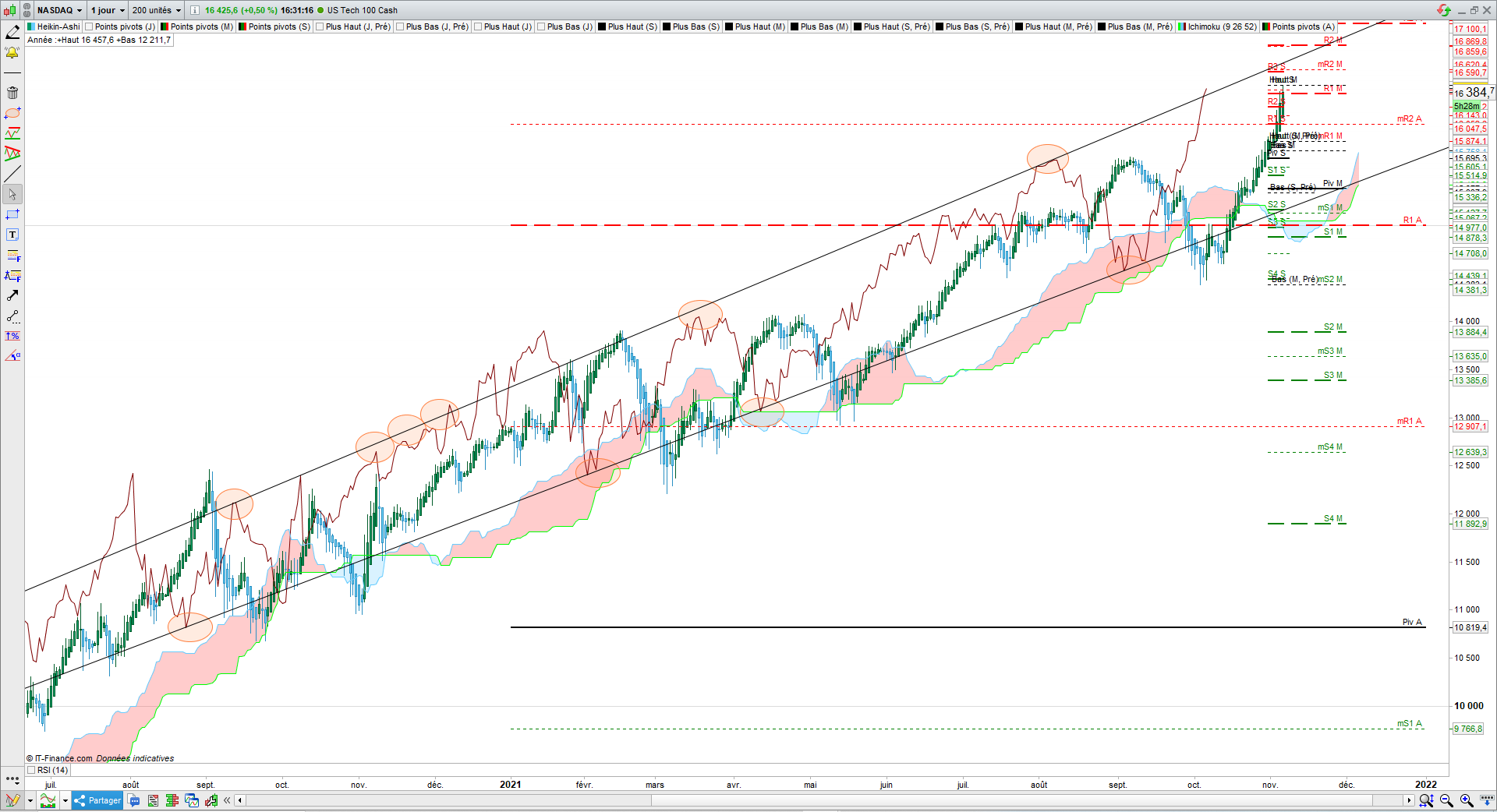This screenshot has height=812, width=1497.
Task: Click the Partager share button
Action: (x=97, y=800)
